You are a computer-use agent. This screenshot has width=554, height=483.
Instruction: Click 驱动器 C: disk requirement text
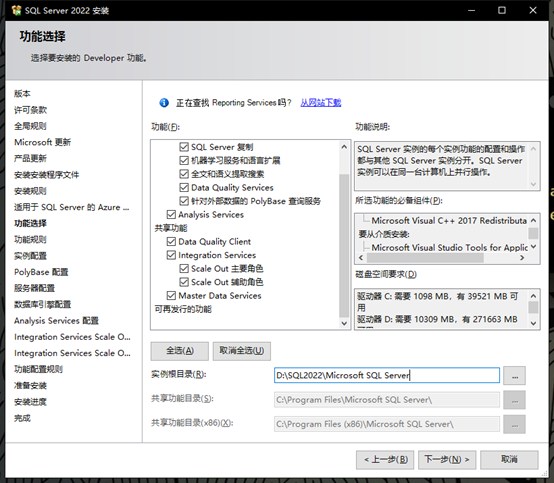tap(437, 301)
